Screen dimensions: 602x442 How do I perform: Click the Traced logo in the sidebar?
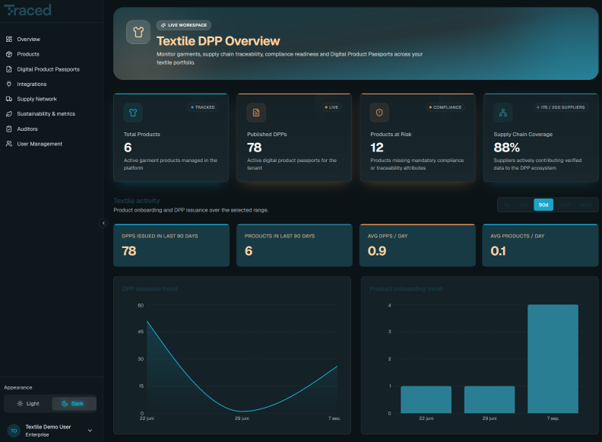pyautogui.click(x=27, y=10)
